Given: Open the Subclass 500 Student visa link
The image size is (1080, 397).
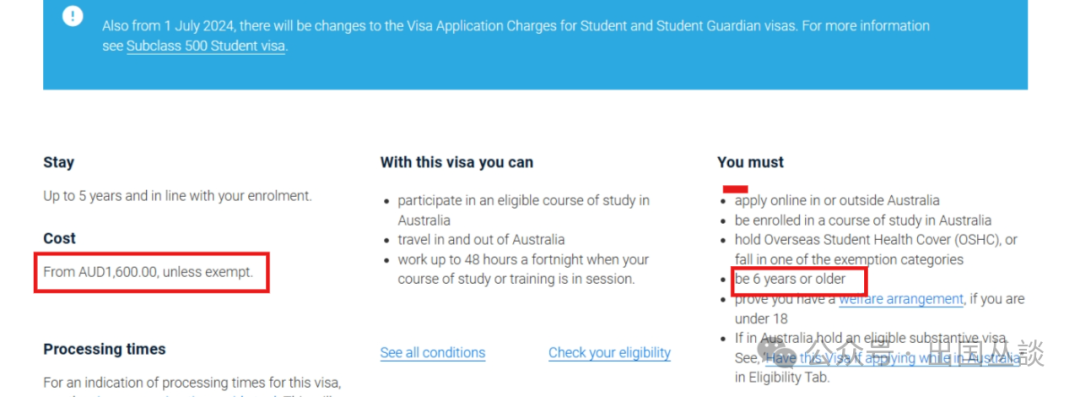Looking at the screenshot, I should (205, 46).
